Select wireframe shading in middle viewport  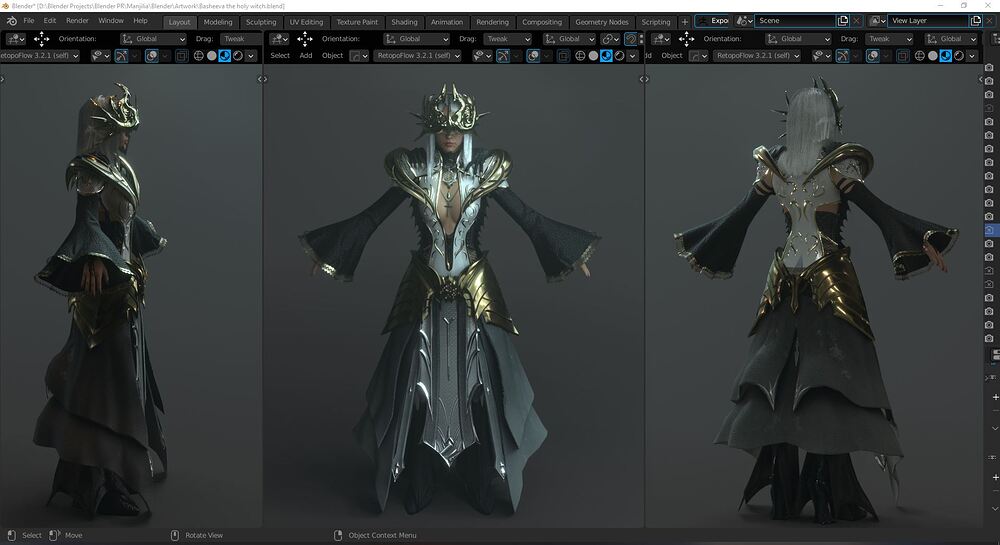pos(580,55)
